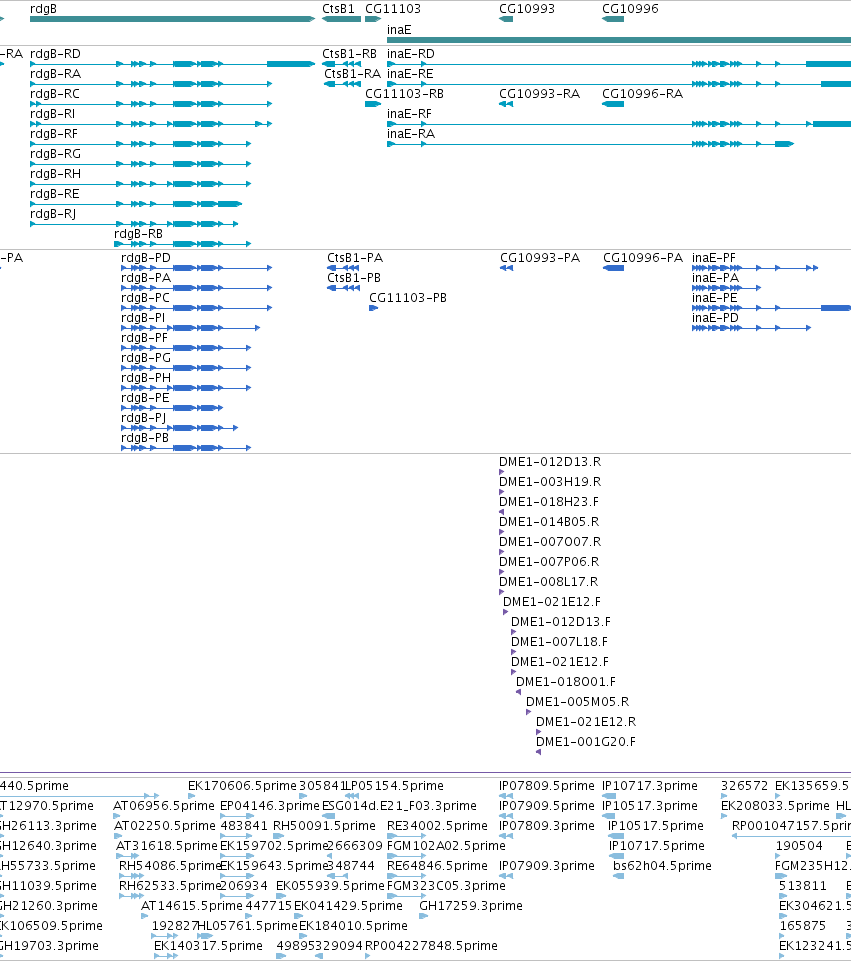Select protein CtsB1-PB
The height and width of the screenshot is (961, 851).
[354, 278]
